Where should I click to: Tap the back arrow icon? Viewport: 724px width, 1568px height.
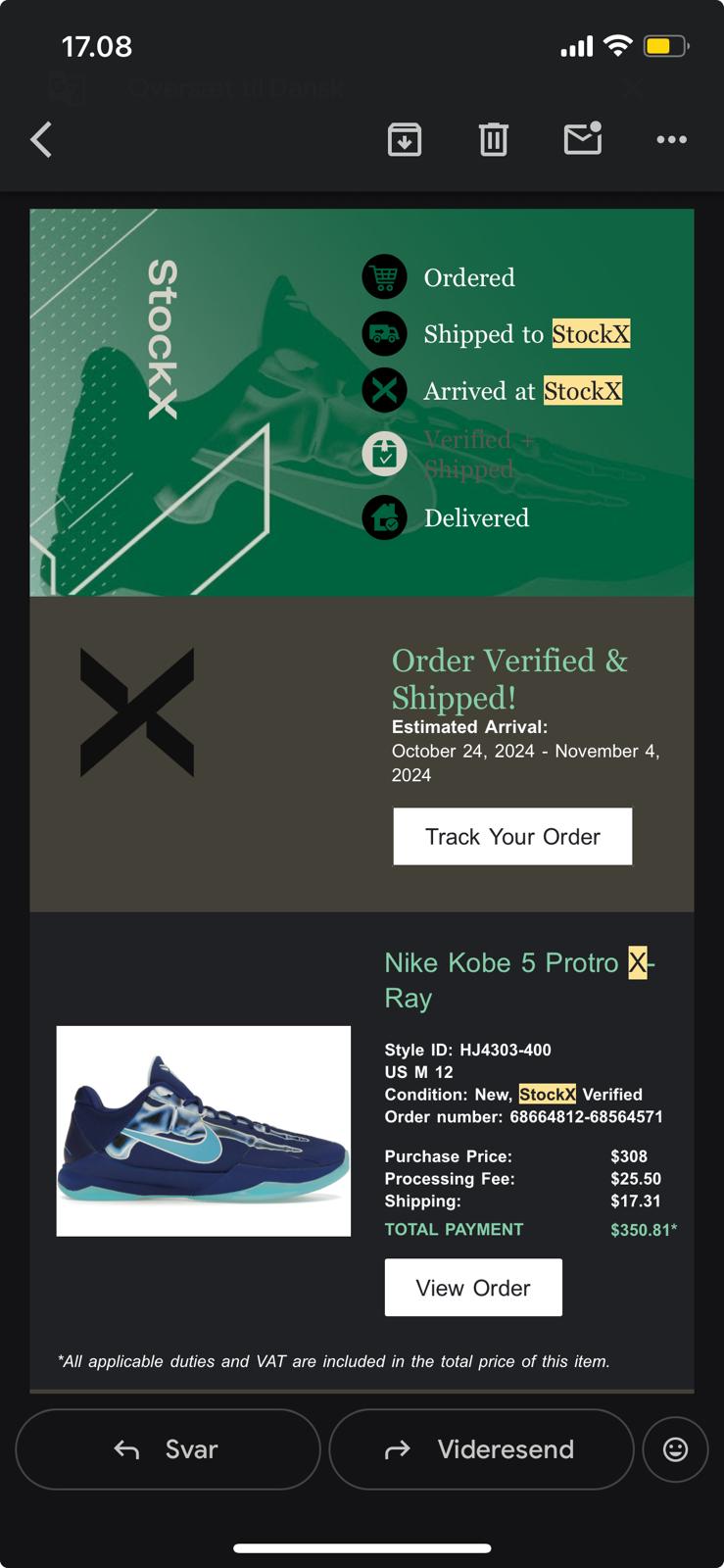[41, 140]
